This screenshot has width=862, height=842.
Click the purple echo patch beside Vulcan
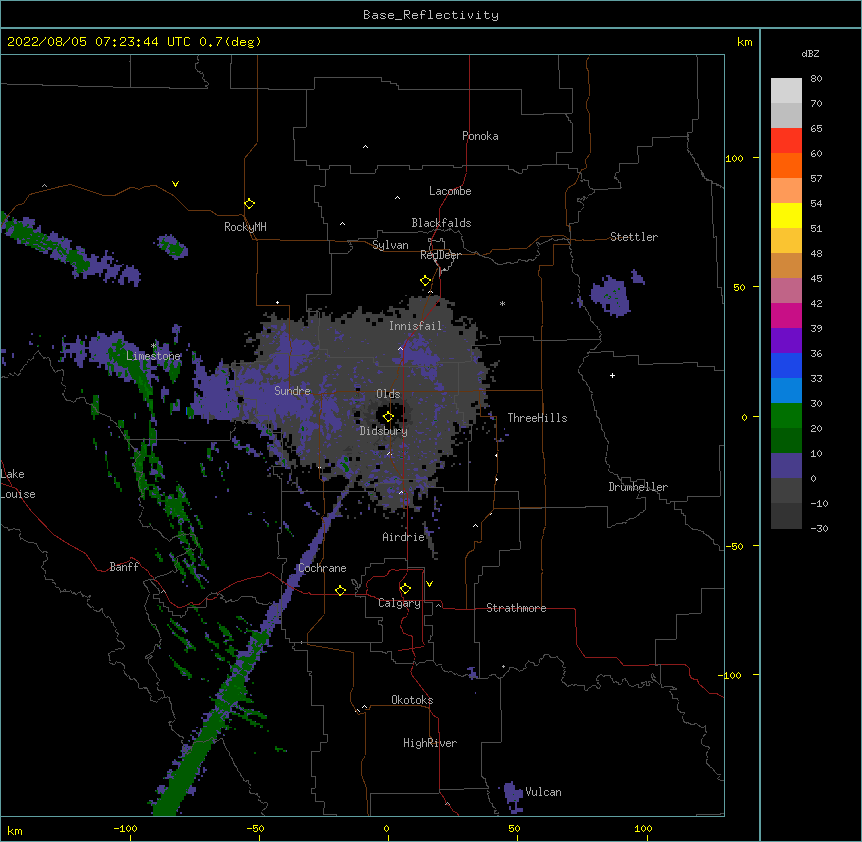(513, 796)
